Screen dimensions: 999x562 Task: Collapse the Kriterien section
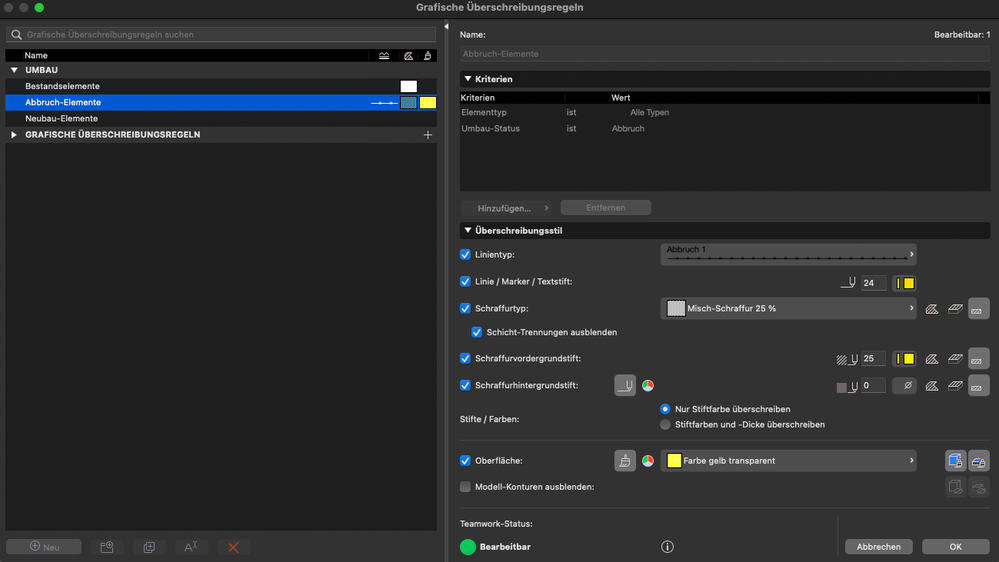point(468,79)
